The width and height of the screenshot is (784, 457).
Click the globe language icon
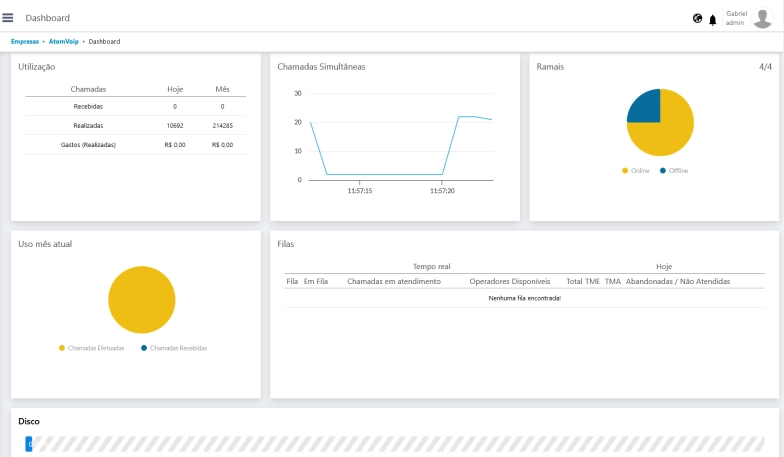697,18
